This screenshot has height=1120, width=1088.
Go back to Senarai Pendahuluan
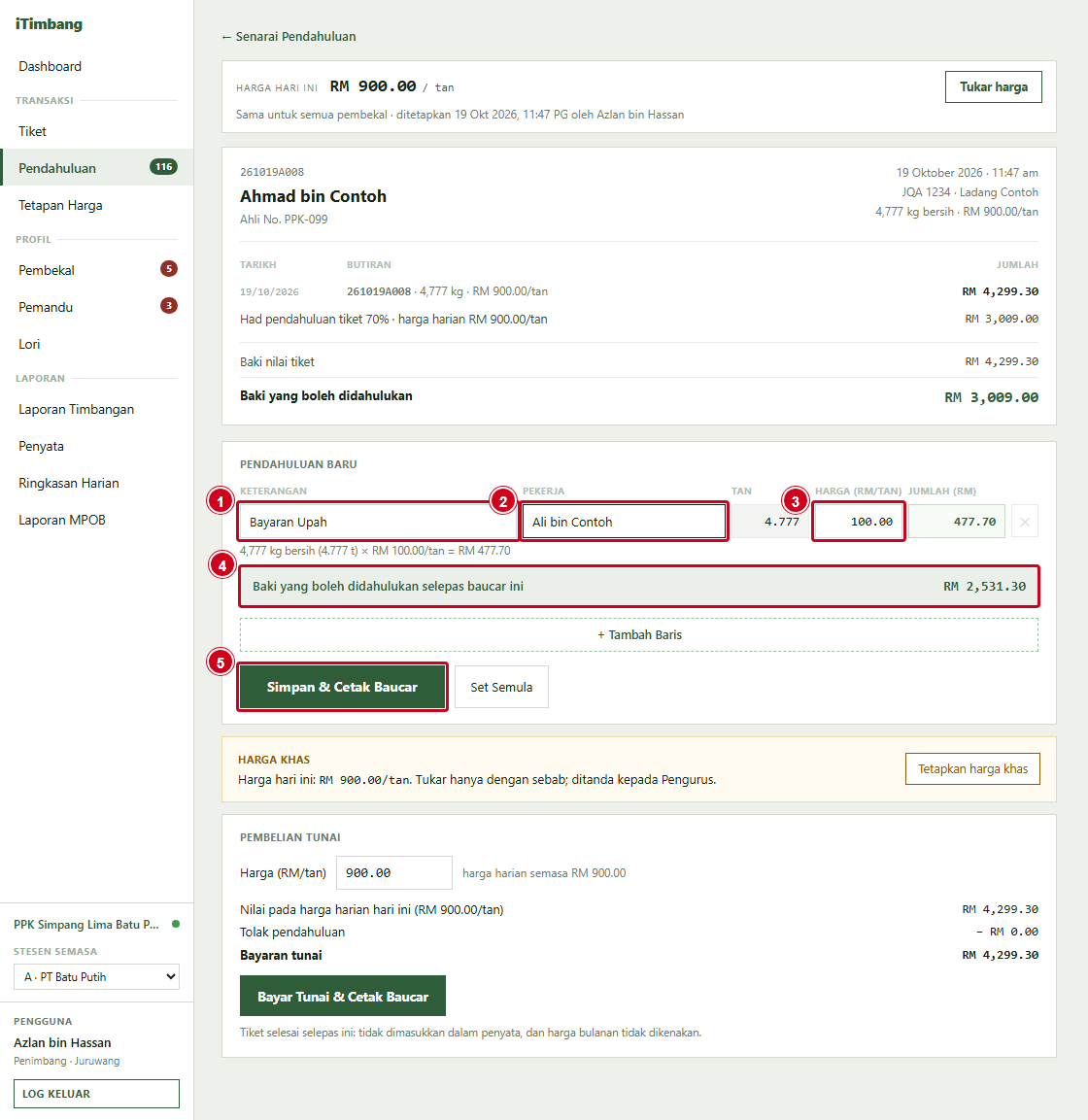(289, 37)
